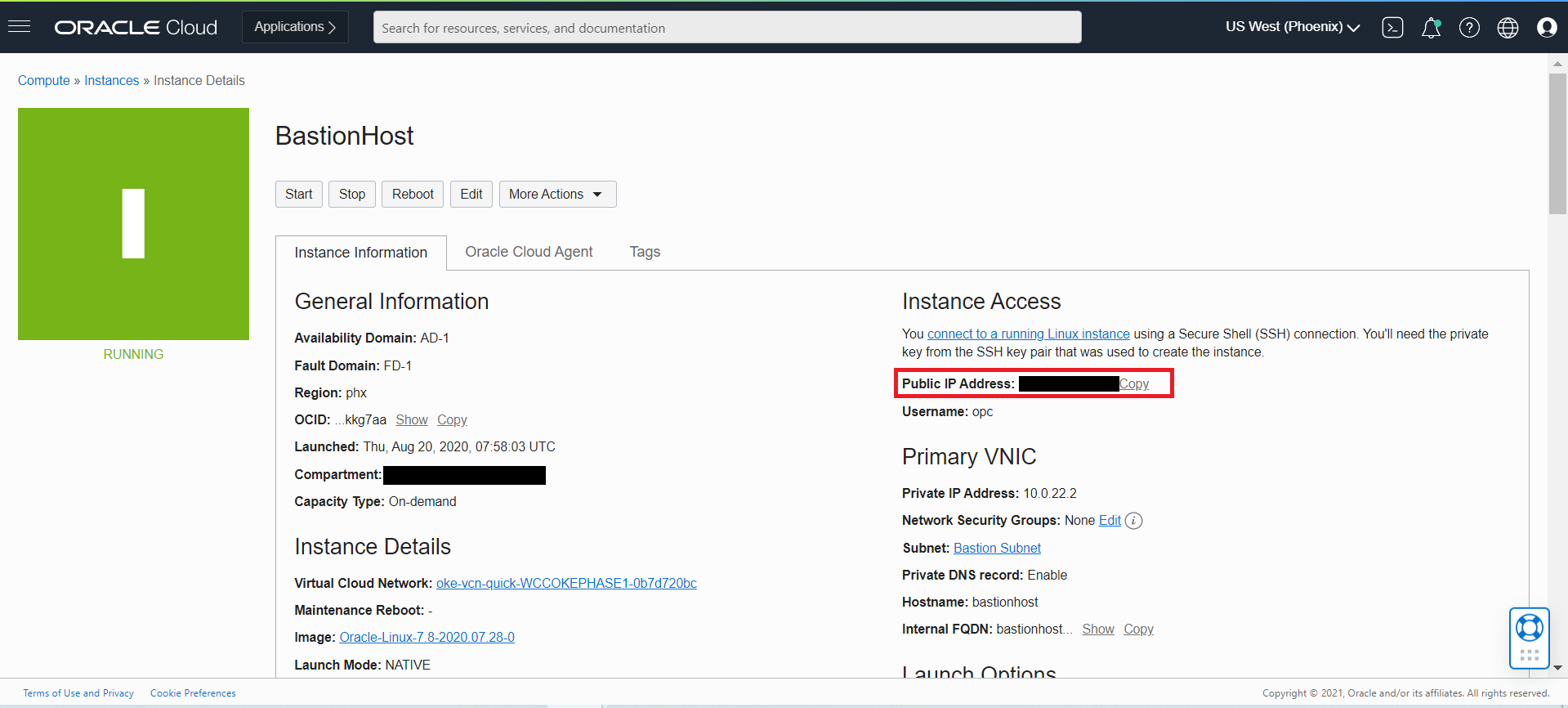Click the Edit instance button
The height and width of the screenshot is (708, 1568).
pyautogui.click(x=471, y=194)
